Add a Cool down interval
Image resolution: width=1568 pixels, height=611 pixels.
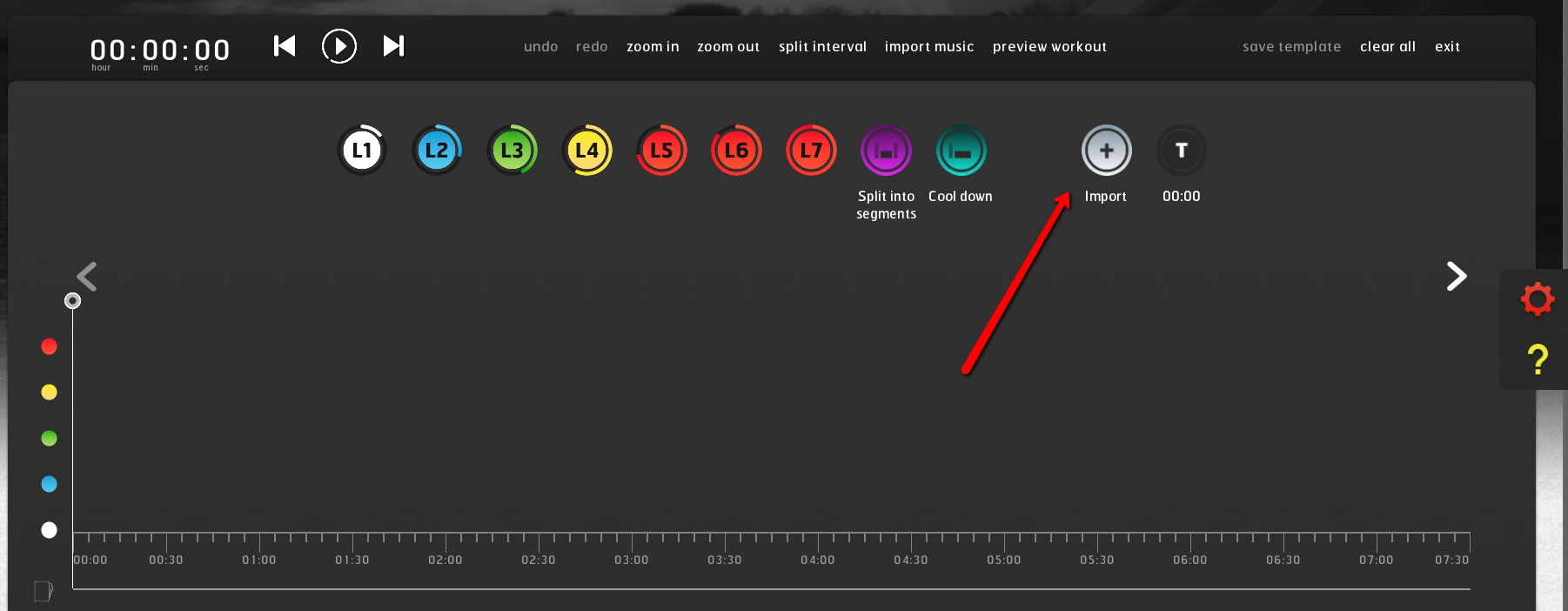click(x=961, y=151)
